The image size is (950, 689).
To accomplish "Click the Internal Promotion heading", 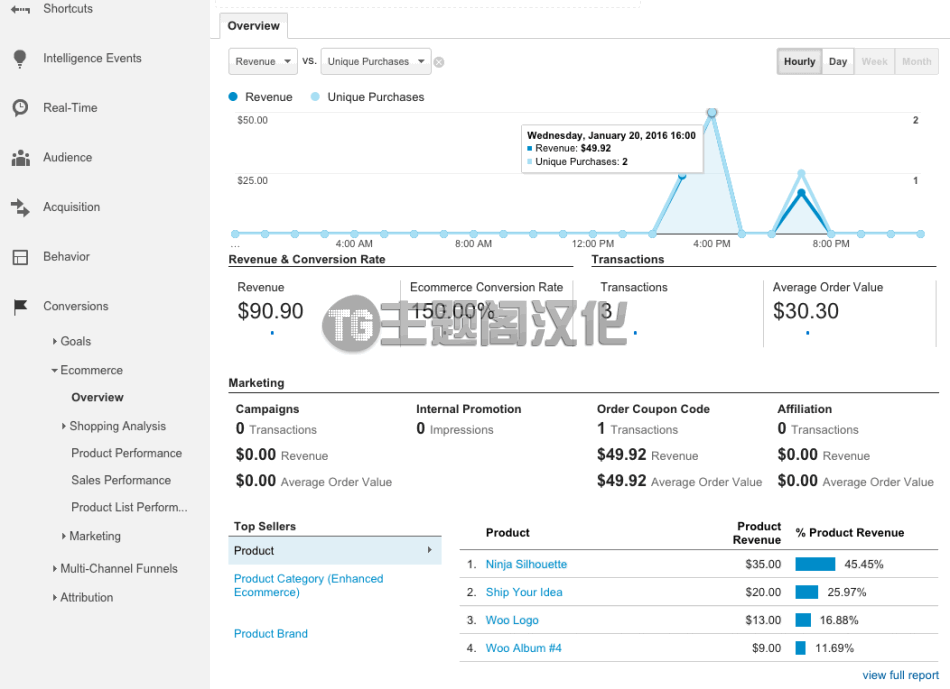I will point(468,409).
